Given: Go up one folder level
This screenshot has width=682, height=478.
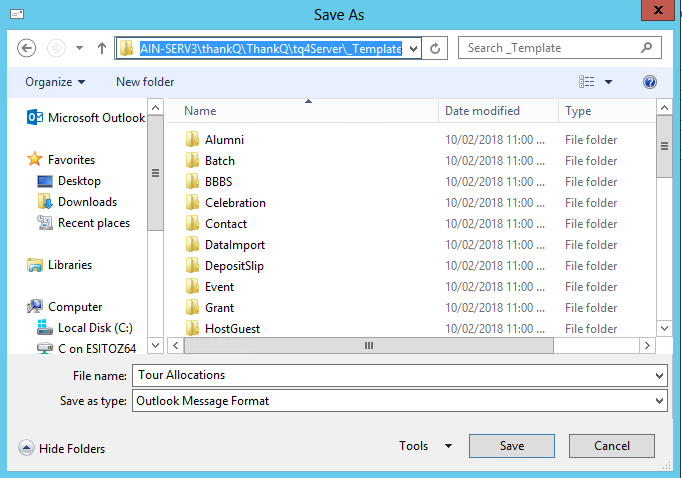Looking at the screenshot, I should pos(102,48).
